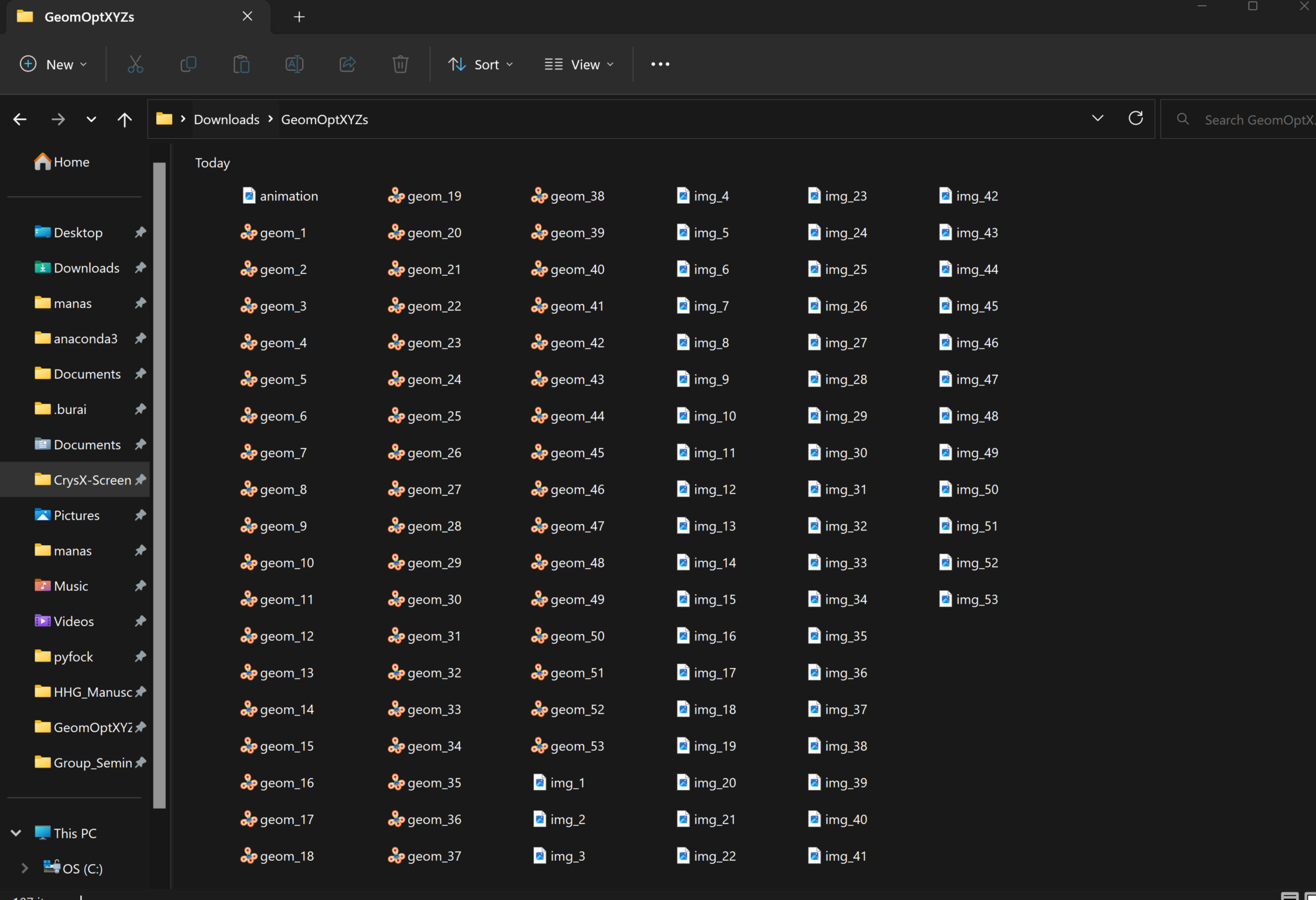Click the Paste icon in the toolbar

click(241, 64)
